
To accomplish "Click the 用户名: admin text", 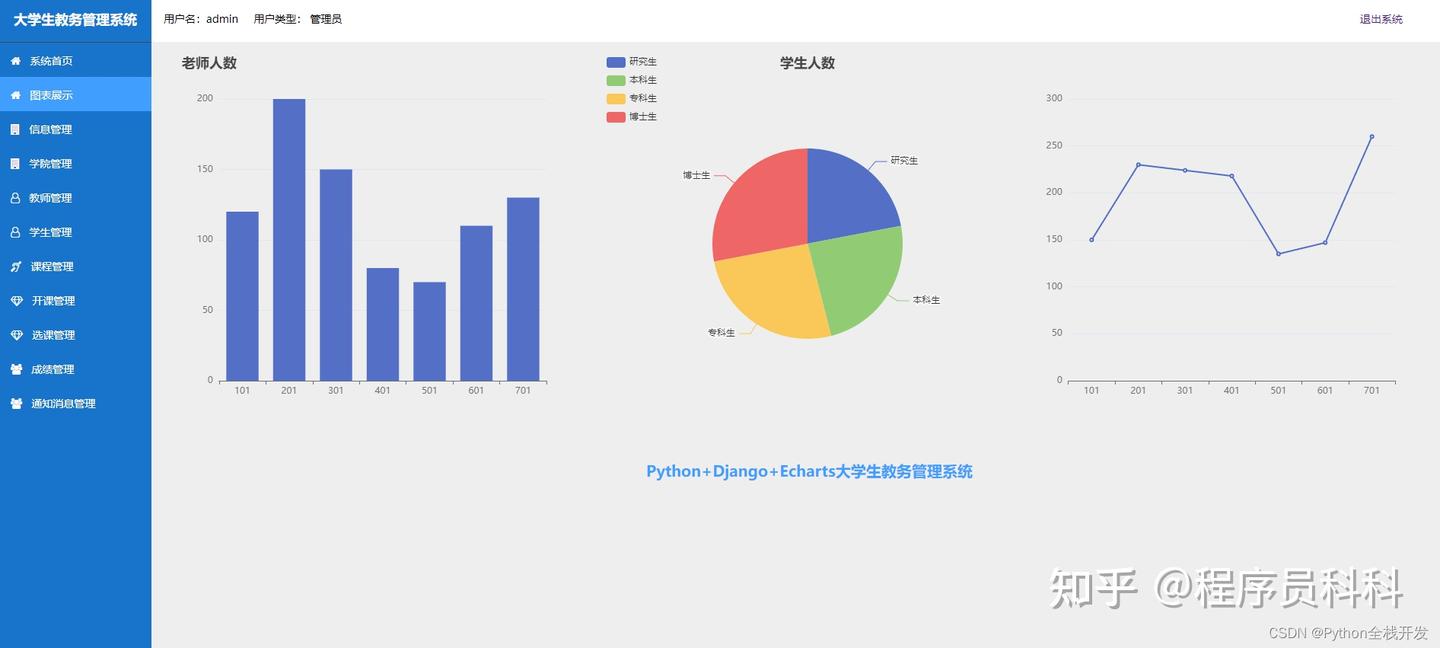I will [201, 19].
